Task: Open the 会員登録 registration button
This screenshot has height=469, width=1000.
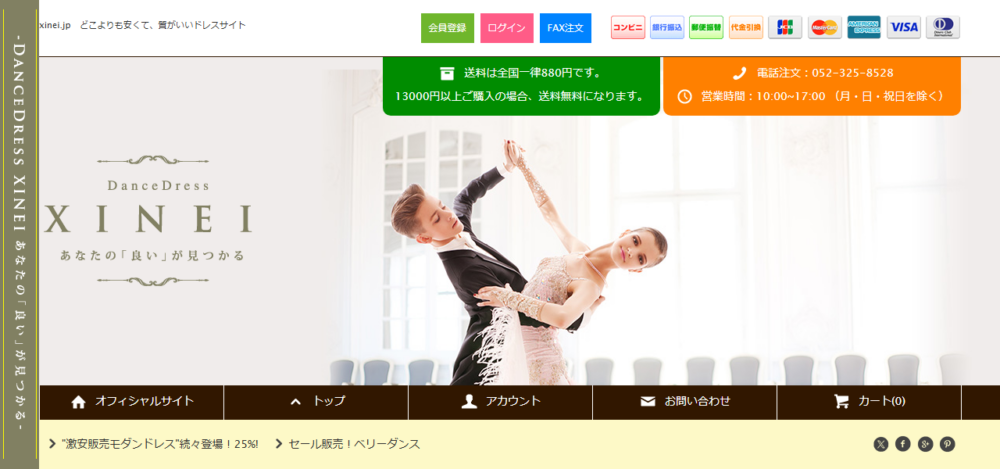Action: click(447, 28)
